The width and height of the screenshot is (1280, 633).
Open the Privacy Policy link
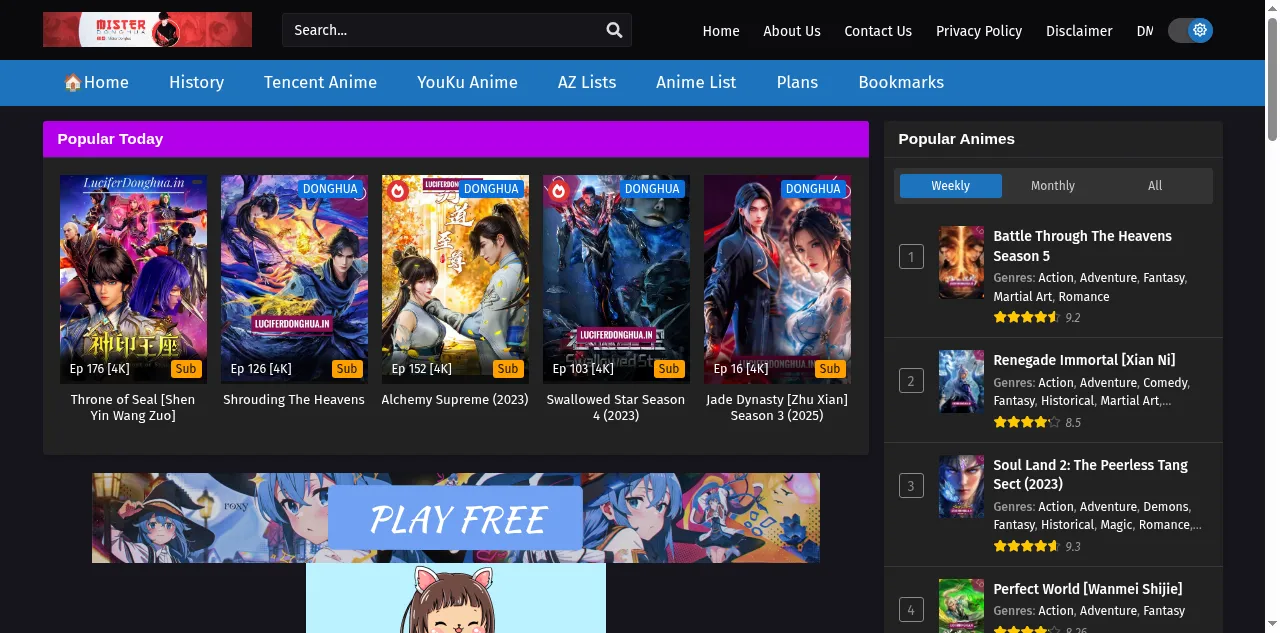(x=979, y=31)
